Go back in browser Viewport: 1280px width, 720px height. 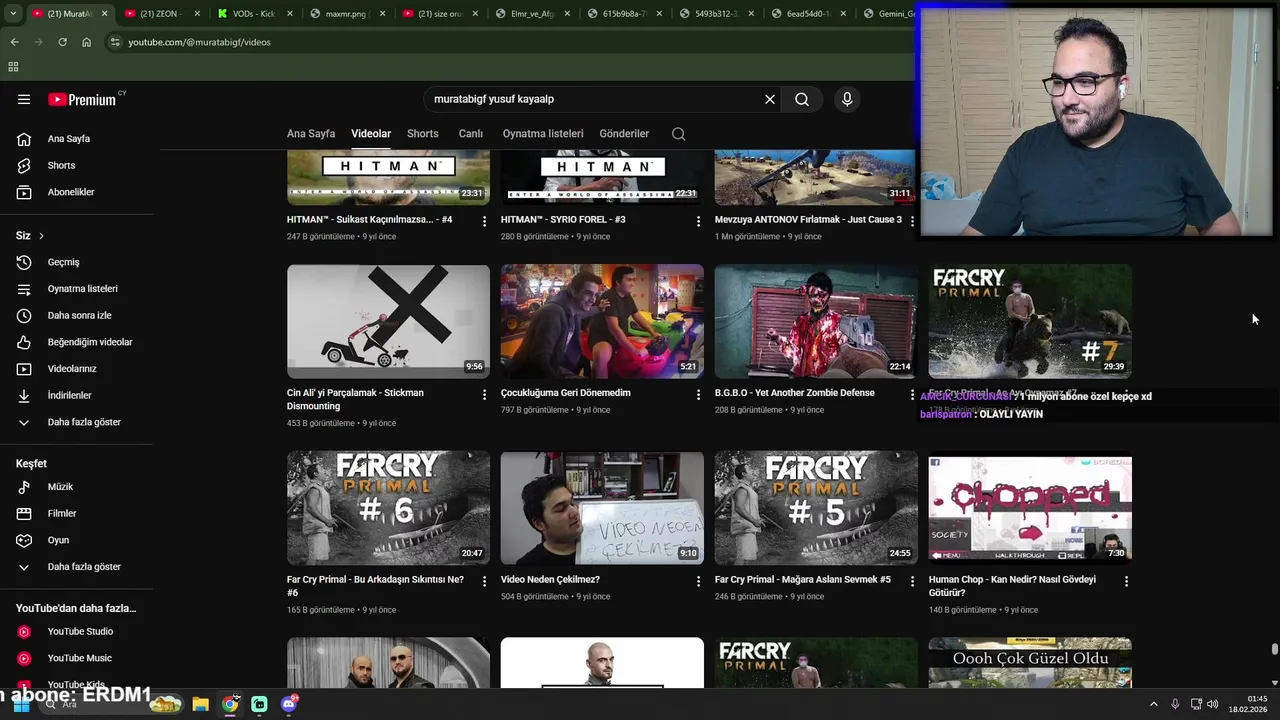(14, 42)
